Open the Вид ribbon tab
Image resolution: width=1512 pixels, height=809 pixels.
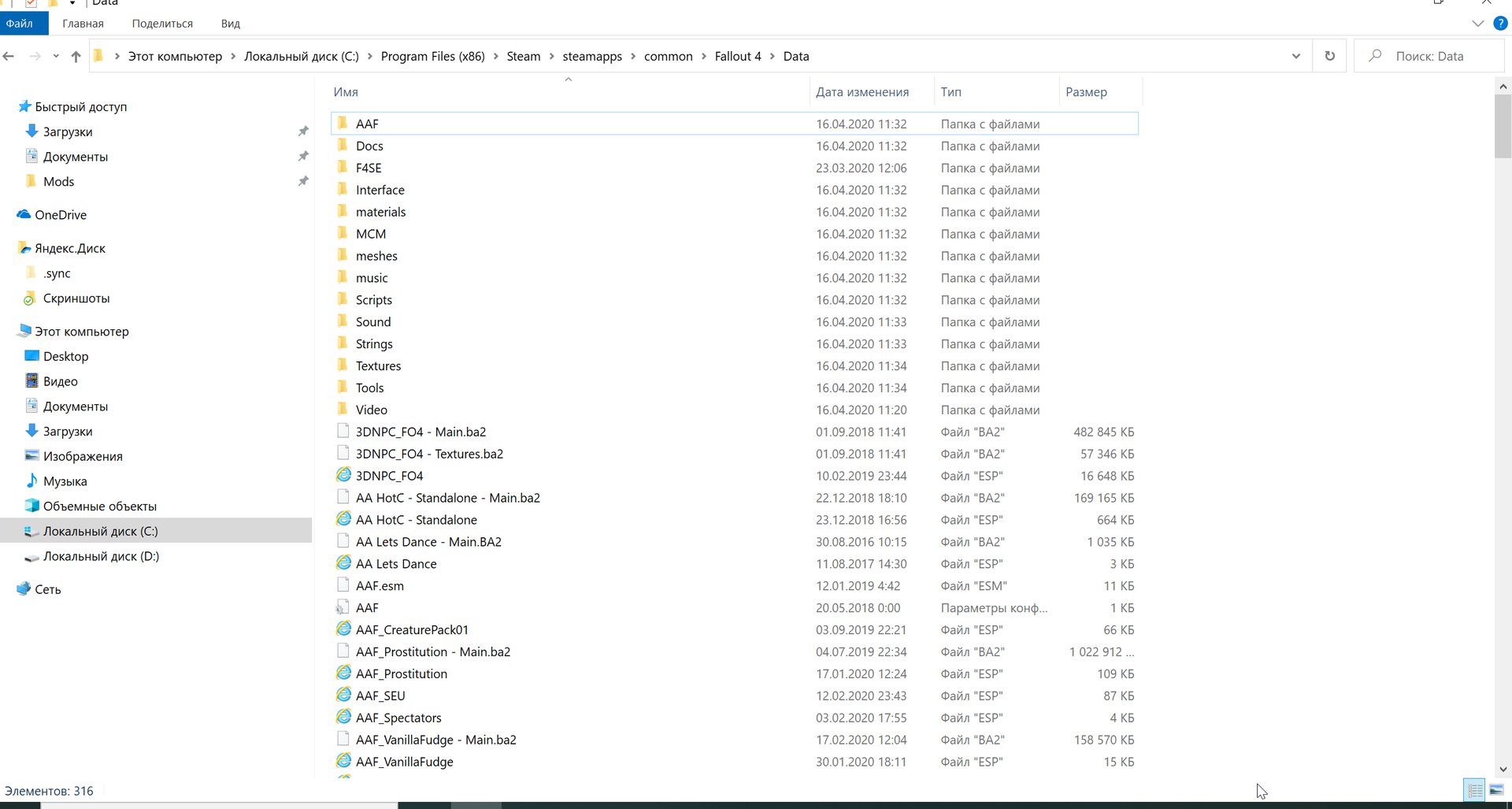tap(230, 24)
